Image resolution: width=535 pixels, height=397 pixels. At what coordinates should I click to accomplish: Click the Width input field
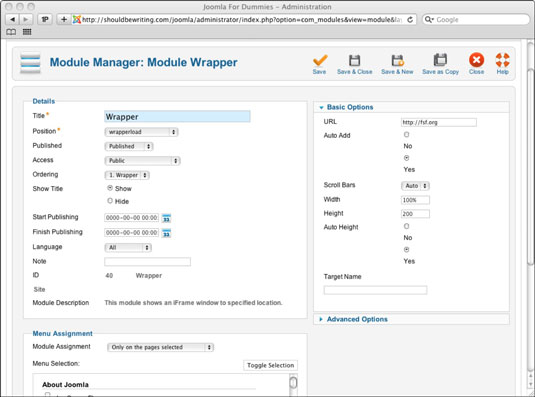click(415, 200)
